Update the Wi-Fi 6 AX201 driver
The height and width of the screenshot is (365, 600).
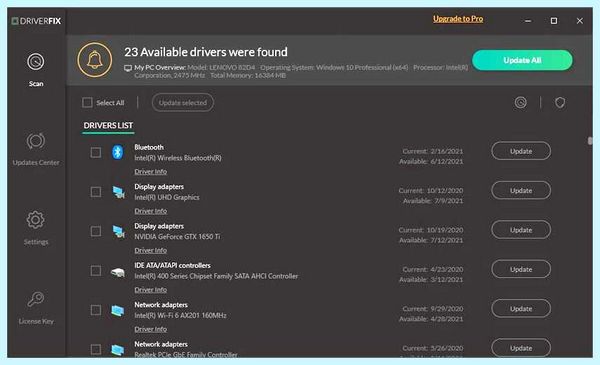coord(521,309)
